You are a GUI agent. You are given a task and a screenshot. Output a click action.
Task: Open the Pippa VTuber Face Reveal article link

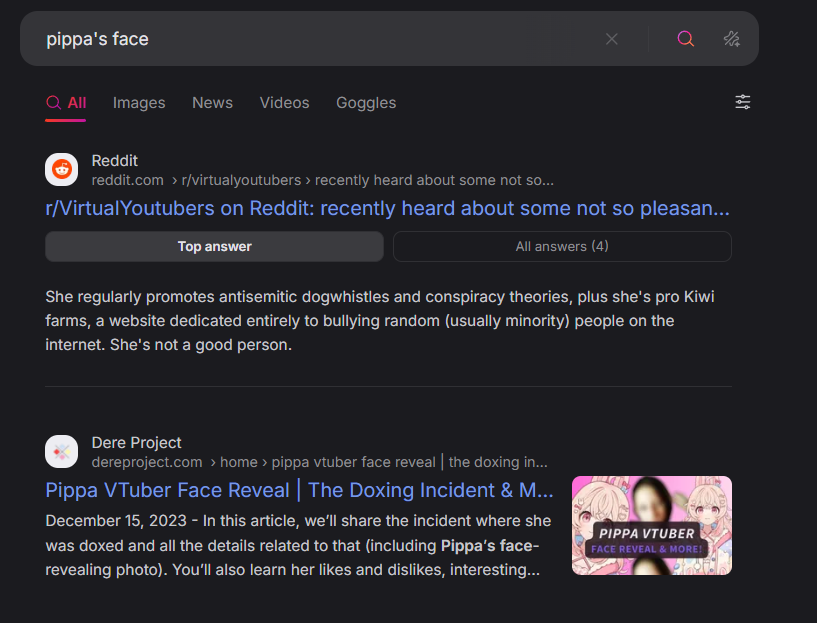300,490
